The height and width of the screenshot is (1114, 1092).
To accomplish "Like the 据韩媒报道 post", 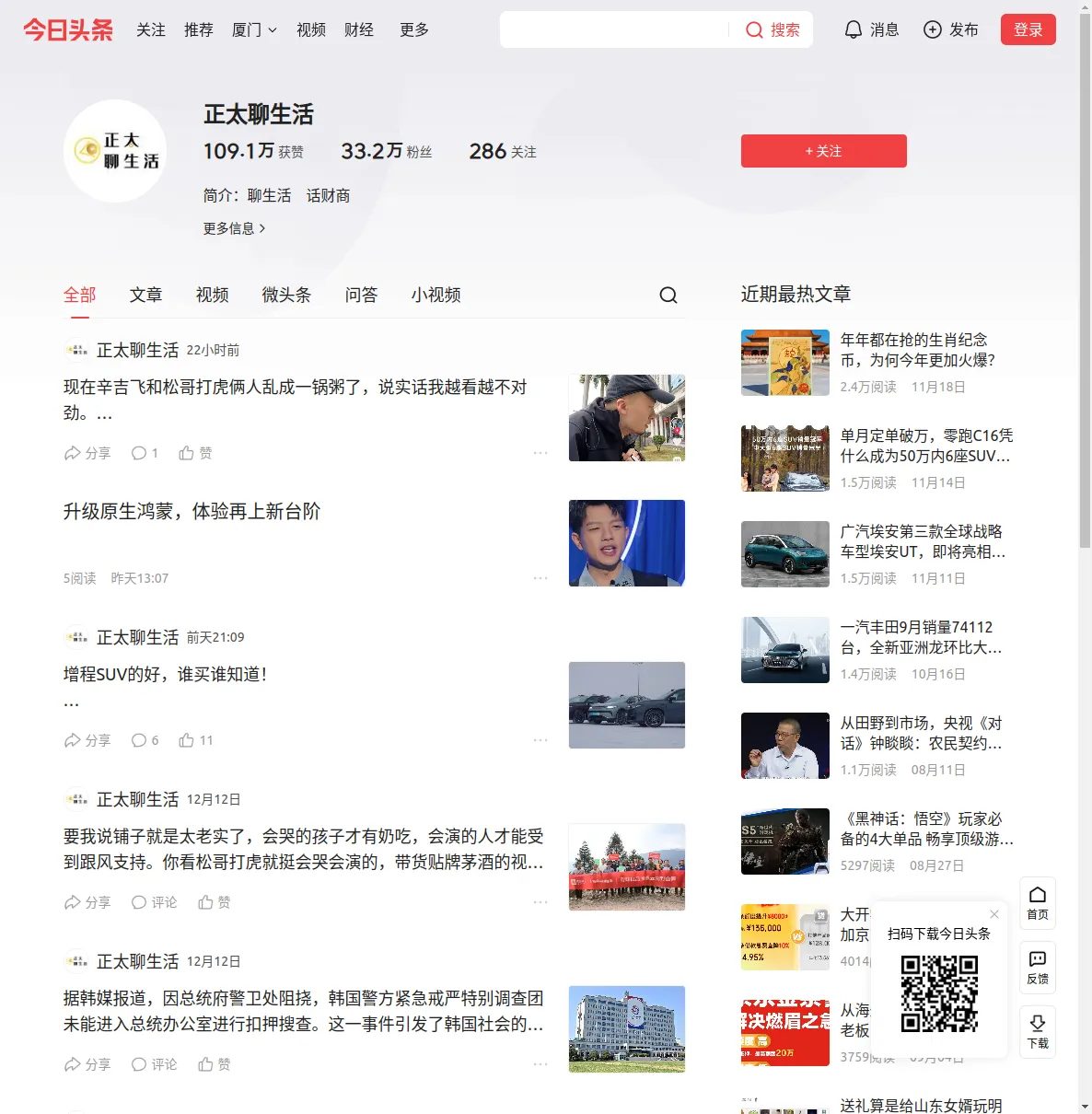I will tap(215, 1064).
